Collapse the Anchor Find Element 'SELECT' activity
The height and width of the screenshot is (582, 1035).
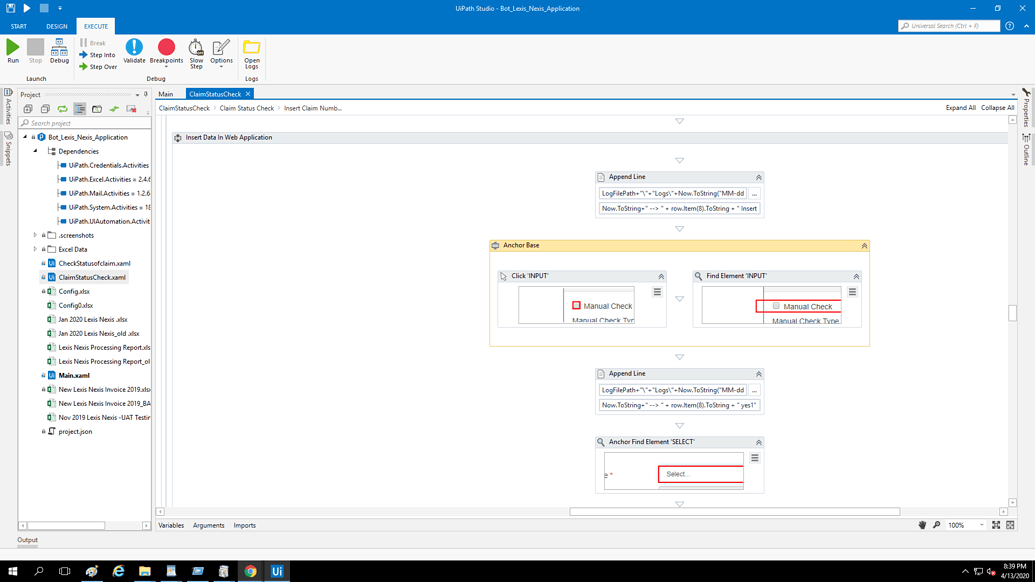pos(759,442)
